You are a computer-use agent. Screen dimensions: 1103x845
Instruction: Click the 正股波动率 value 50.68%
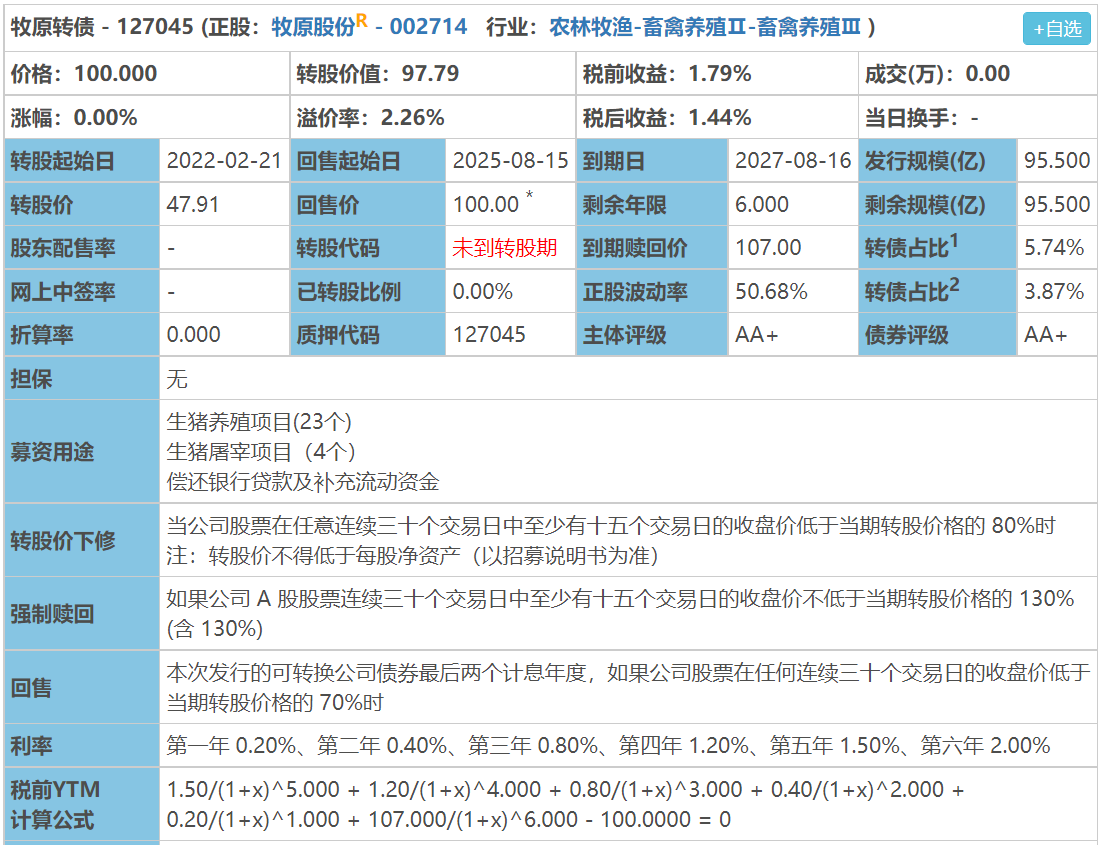point(771,291)
